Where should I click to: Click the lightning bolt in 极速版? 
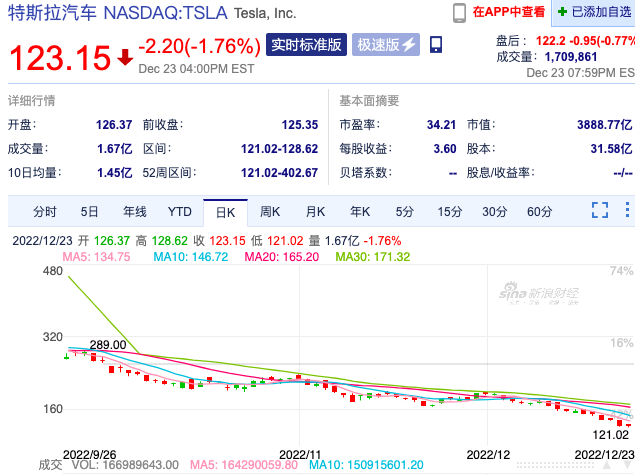coord(409,45)
